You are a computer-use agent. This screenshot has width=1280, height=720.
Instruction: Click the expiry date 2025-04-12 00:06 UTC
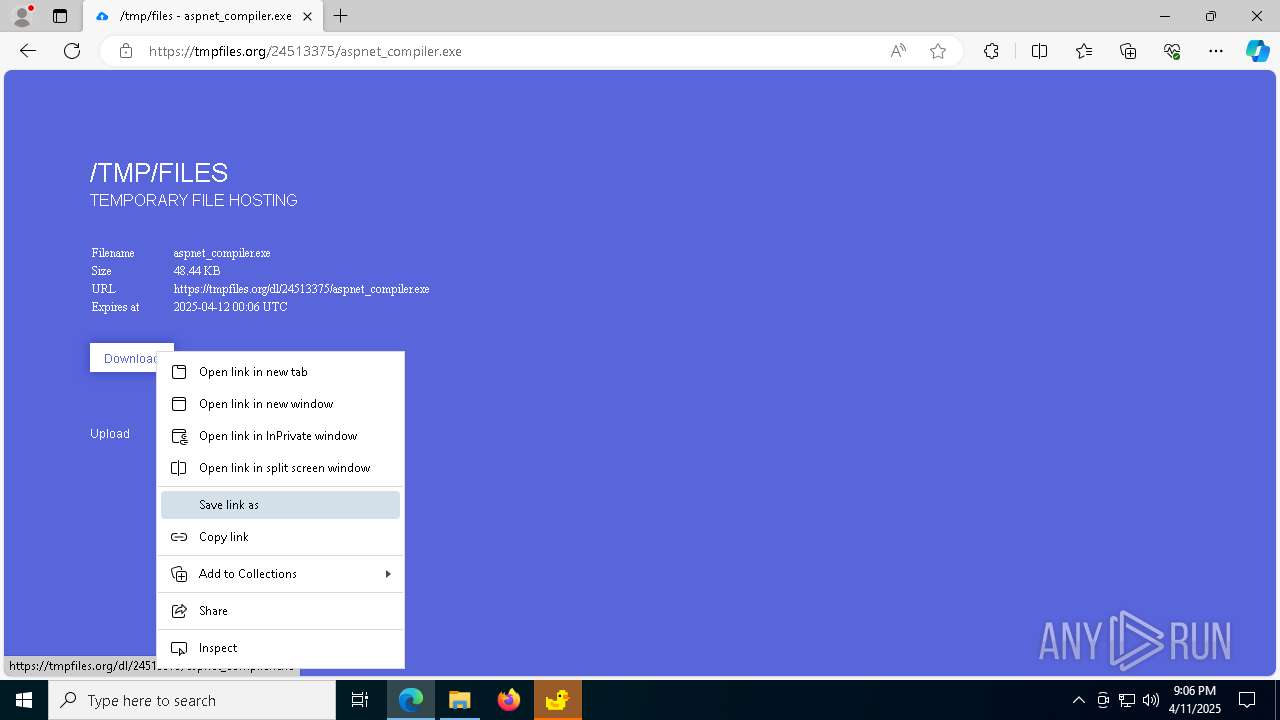point(230,307)
